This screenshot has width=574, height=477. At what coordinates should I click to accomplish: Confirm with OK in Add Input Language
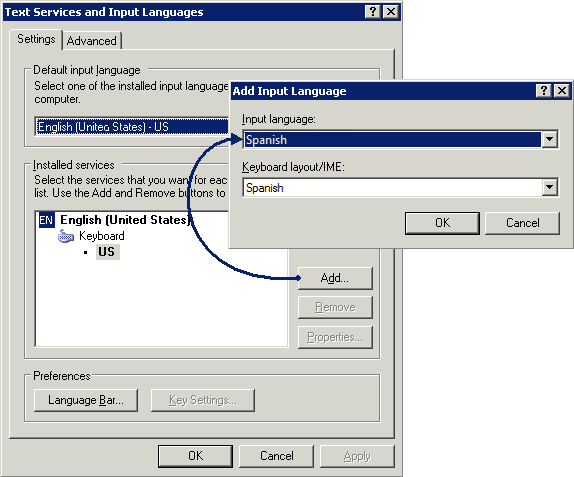pyautogui.click(x=442, y=223)
